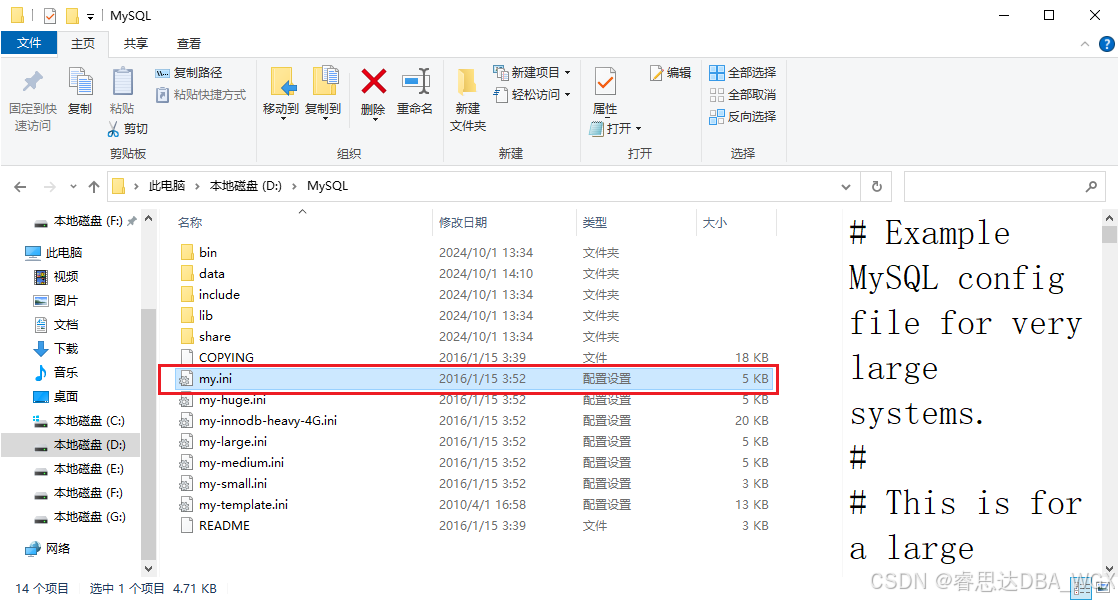Image resolution: width=1119 pixels, height=601 pixels.
Task: Click the quick access Properties checkmark in title bar
Action: 50,16
